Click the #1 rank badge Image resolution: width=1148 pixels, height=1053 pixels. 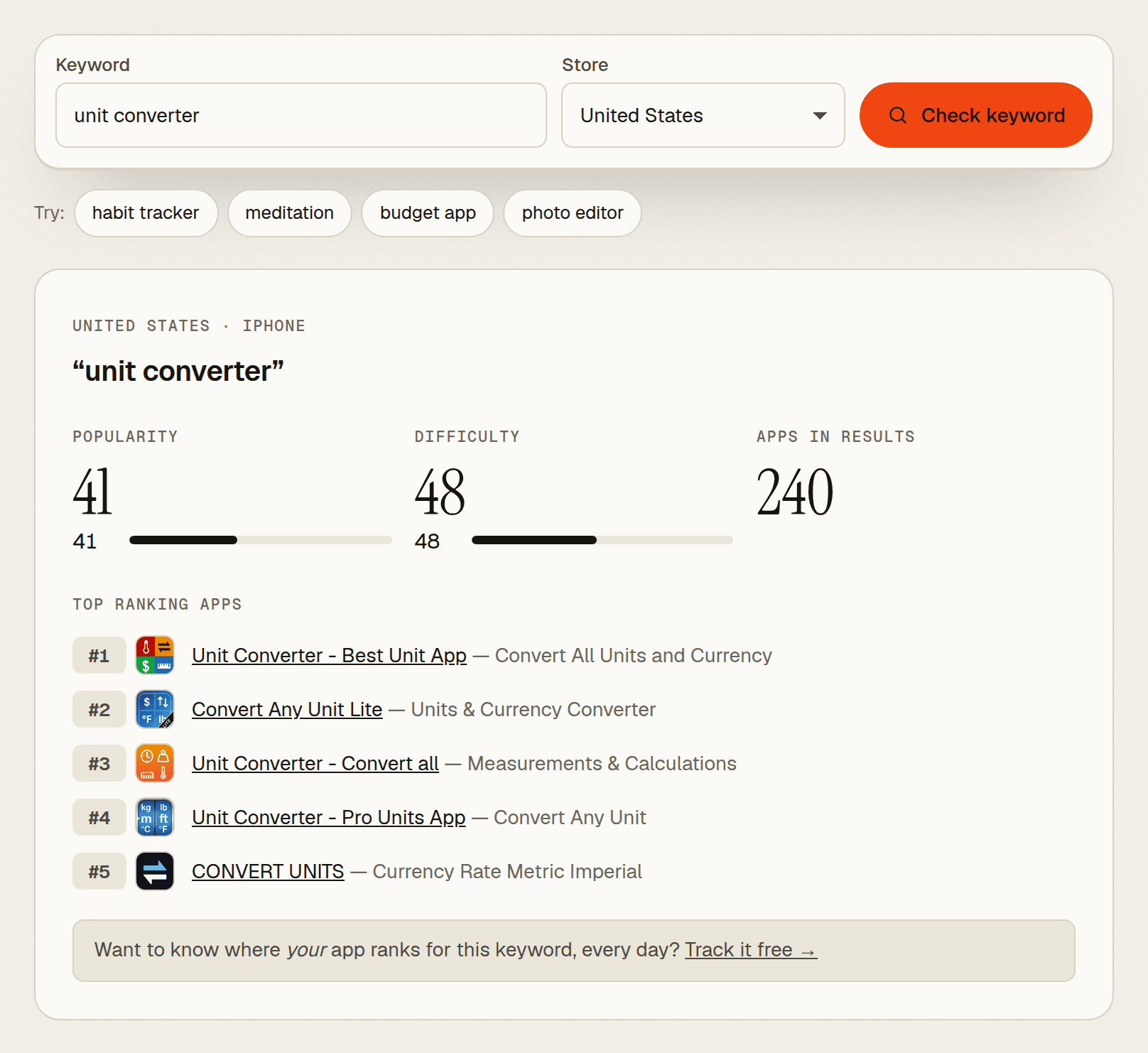coord(99,655)
